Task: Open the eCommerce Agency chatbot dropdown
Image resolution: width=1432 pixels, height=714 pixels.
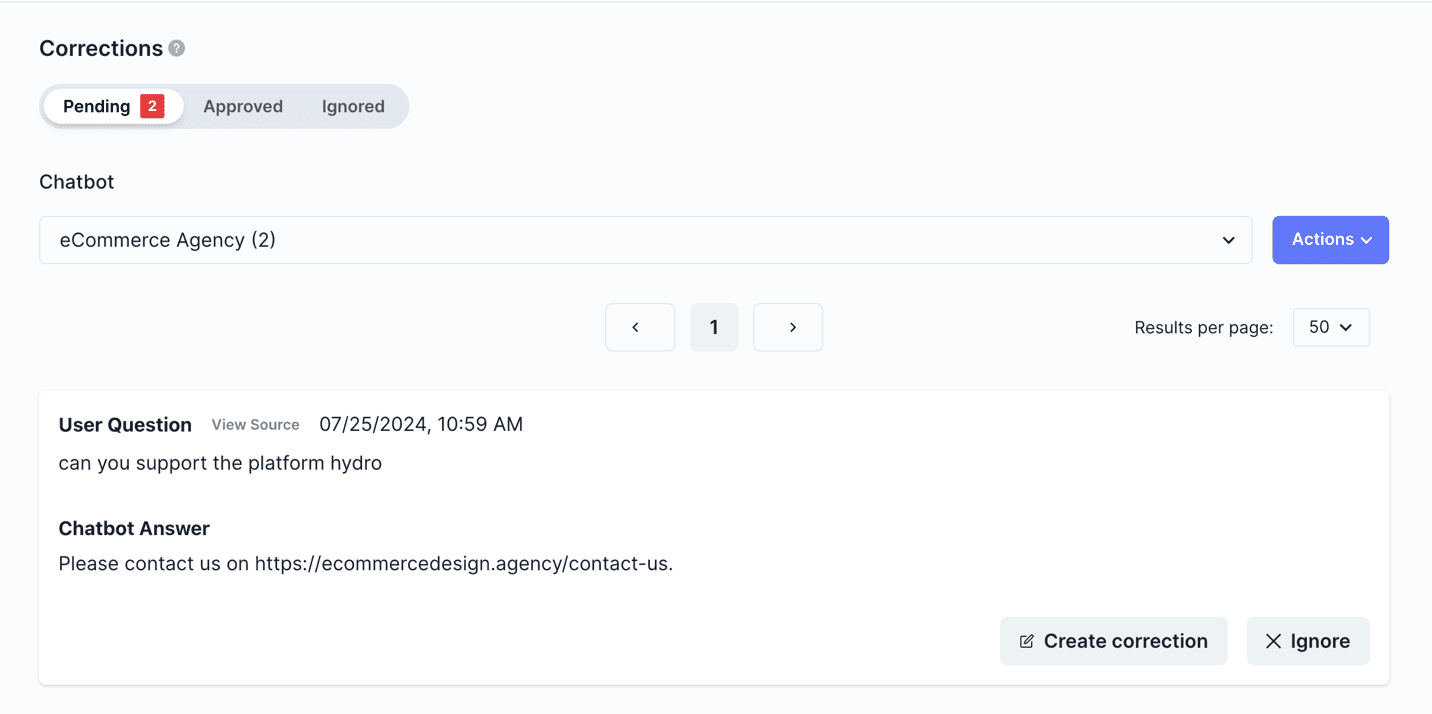Action: 645,240
